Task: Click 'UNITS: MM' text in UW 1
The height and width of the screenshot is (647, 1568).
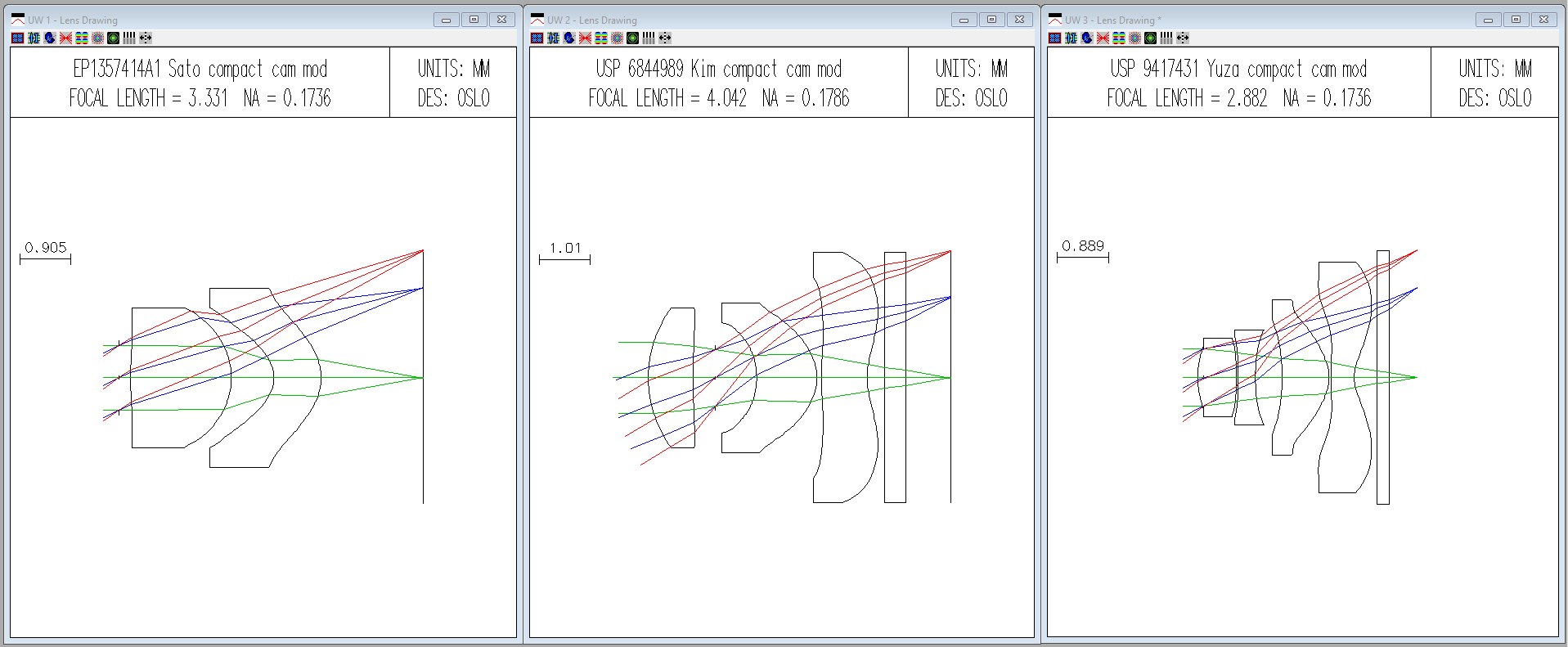Action: (454, 69)
